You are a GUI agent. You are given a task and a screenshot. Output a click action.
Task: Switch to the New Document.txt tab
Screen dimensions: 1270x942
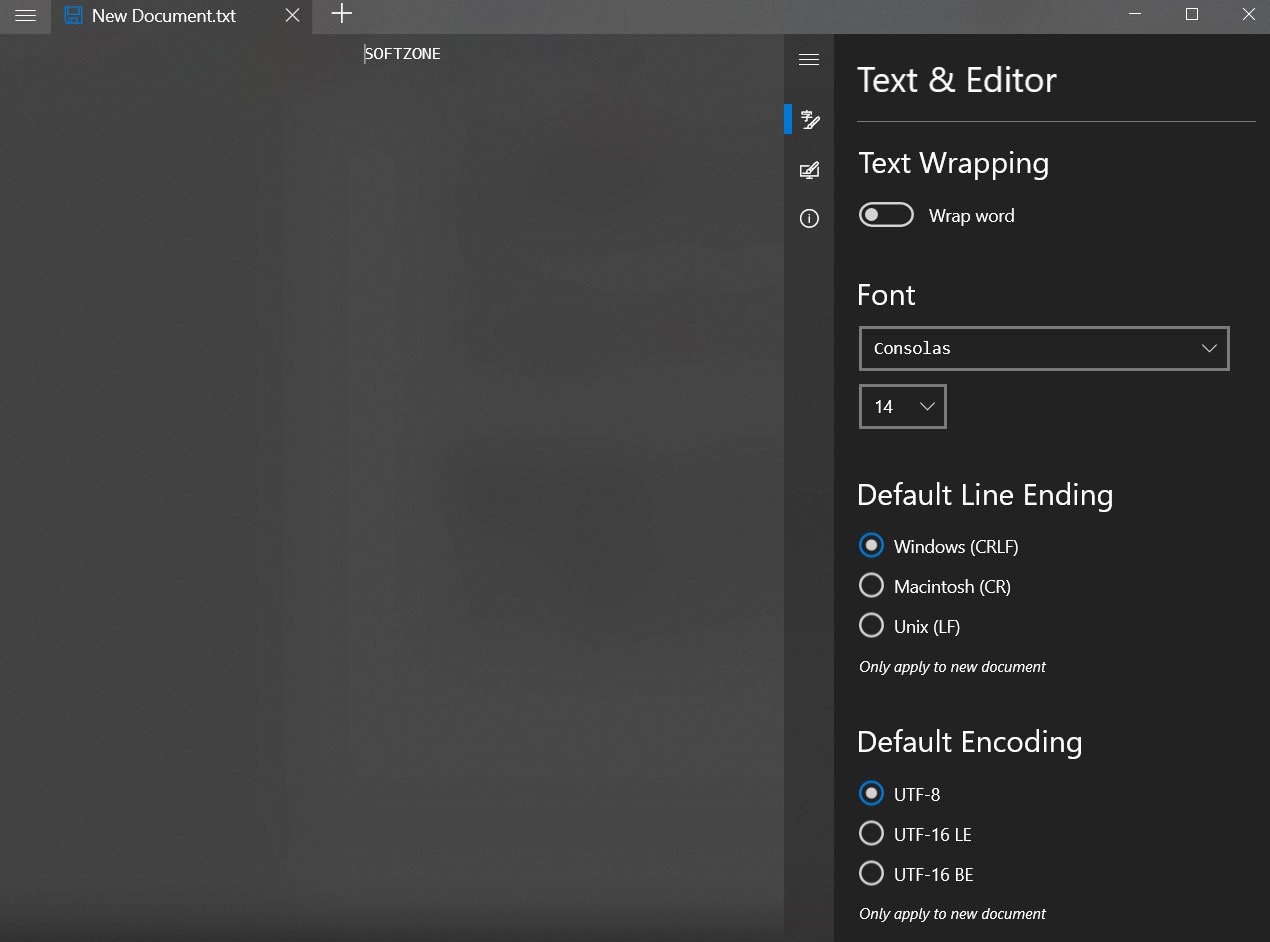[164, 16]
